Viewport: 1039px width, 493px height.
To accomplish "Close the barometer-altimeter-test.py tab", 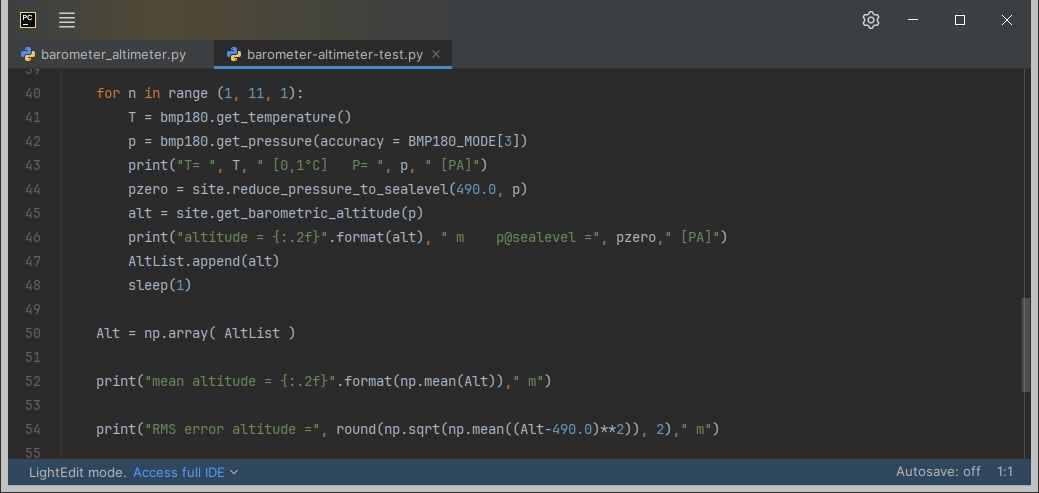I will click(436, 54).
